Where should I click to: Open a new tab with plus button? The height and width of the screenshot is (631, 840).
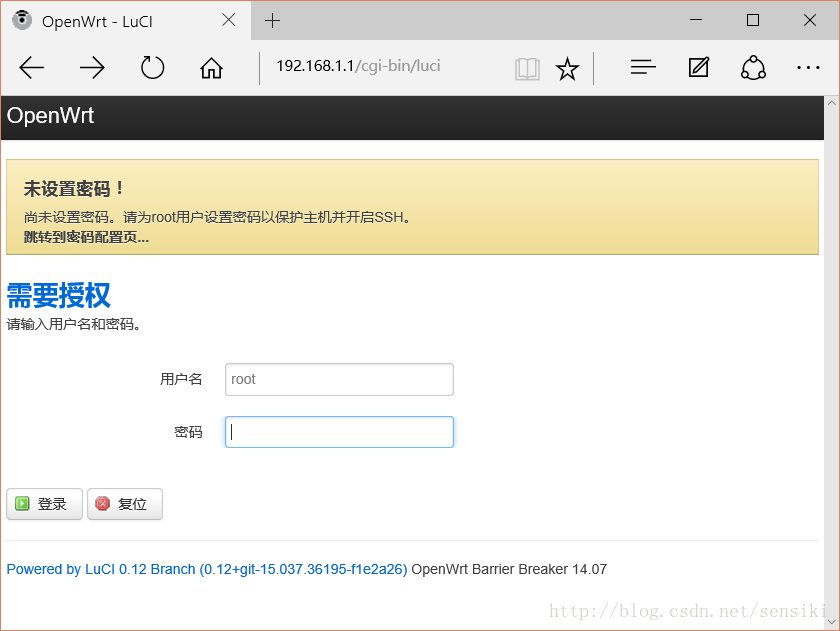(272, 21)
